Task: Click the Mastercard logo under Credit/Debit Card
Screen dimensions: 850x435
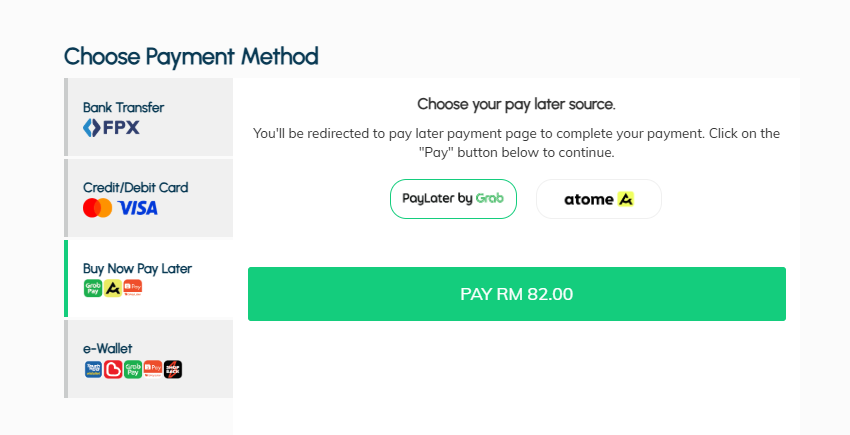Action: click(x=98, y=208)
